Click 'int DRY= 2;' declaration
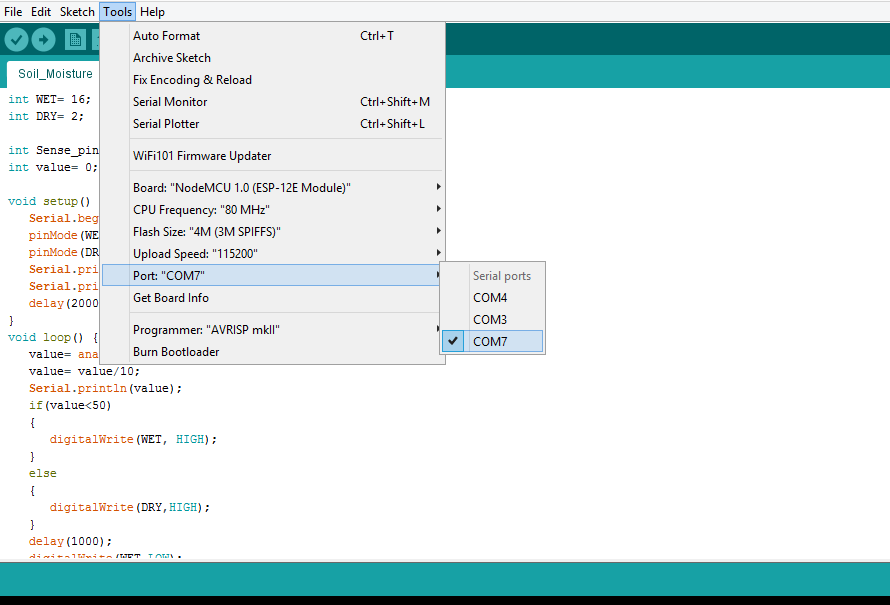Screen dimensions: 890x605 click(46, 116)
